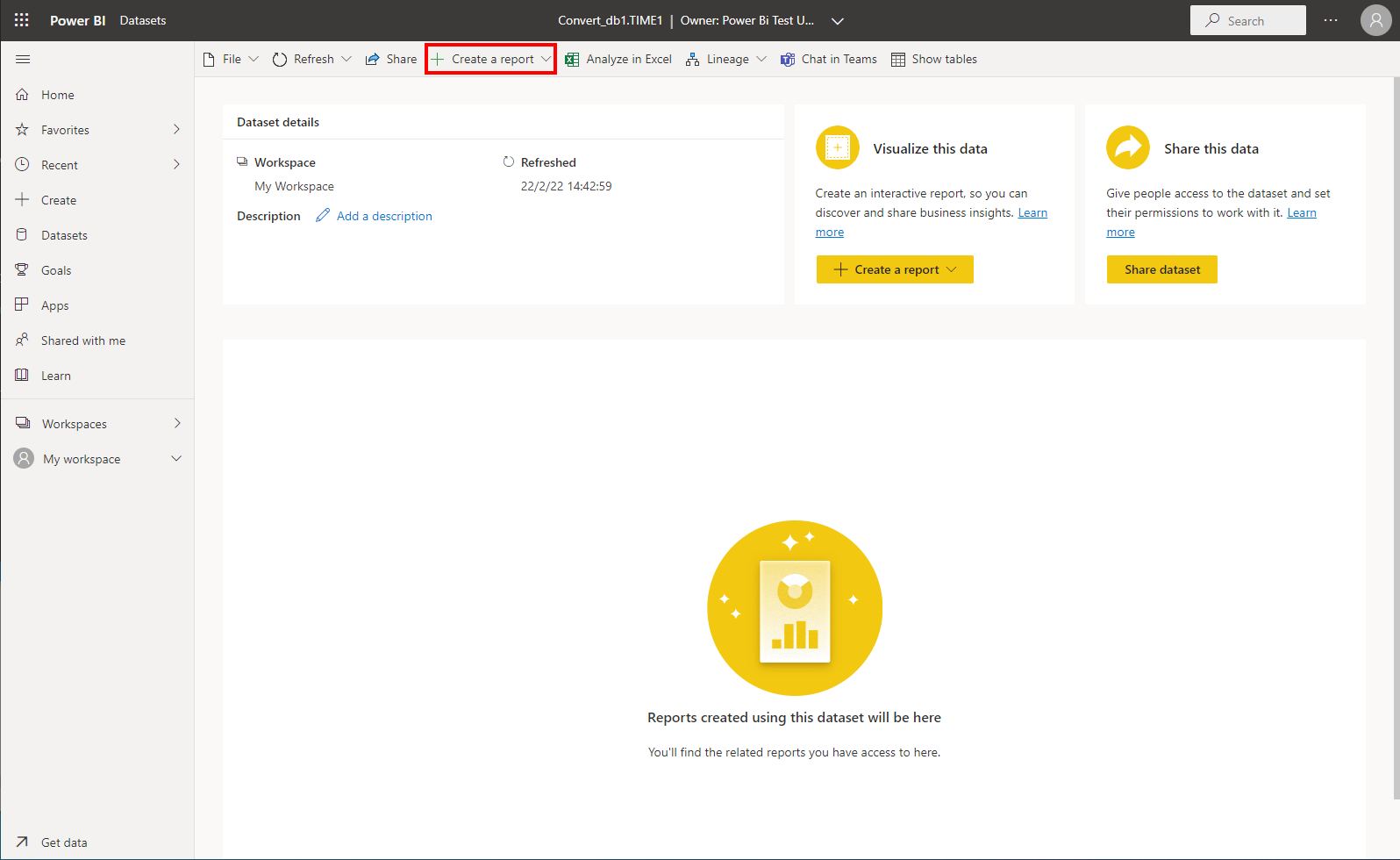Open the app launcher waffle icon

[21, 20]
